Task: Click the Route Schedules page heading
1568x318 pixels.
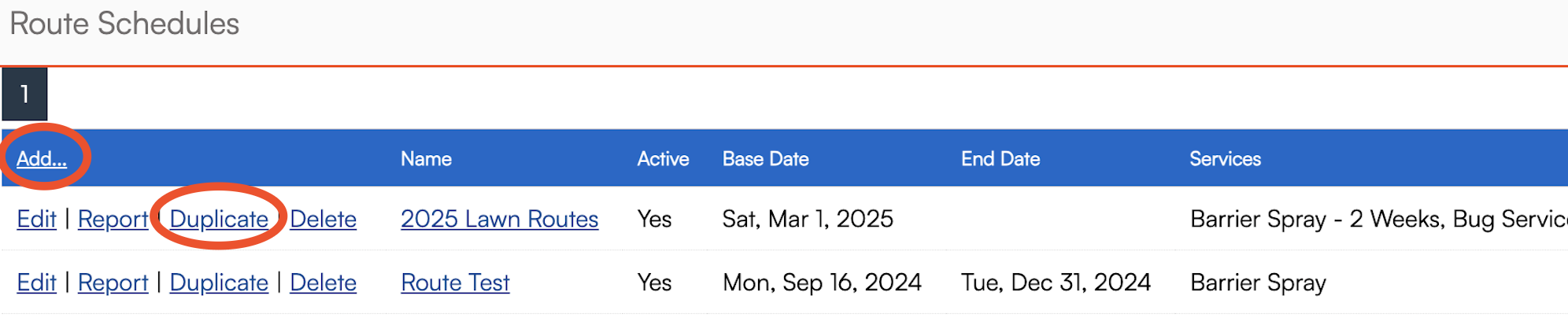Action: click(124, 24)
